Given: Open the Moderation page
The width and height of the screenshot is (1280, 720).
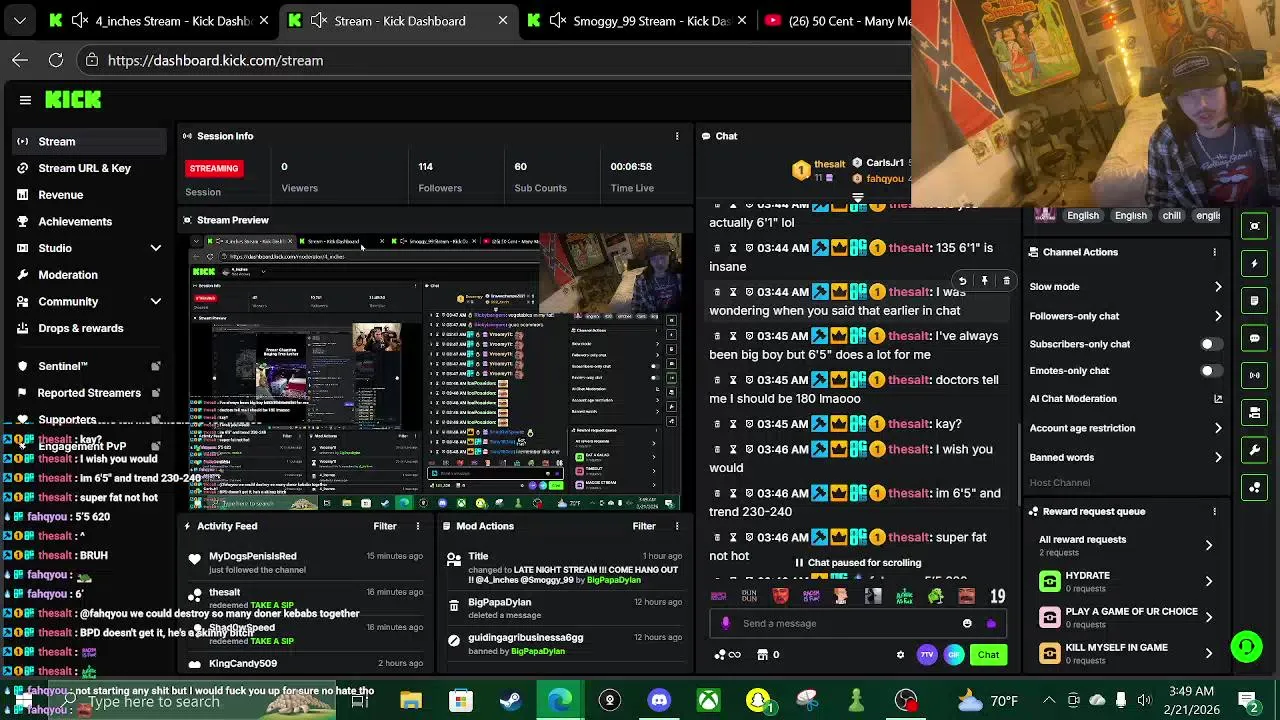Looking at the screenshot, I should point(90,275).
